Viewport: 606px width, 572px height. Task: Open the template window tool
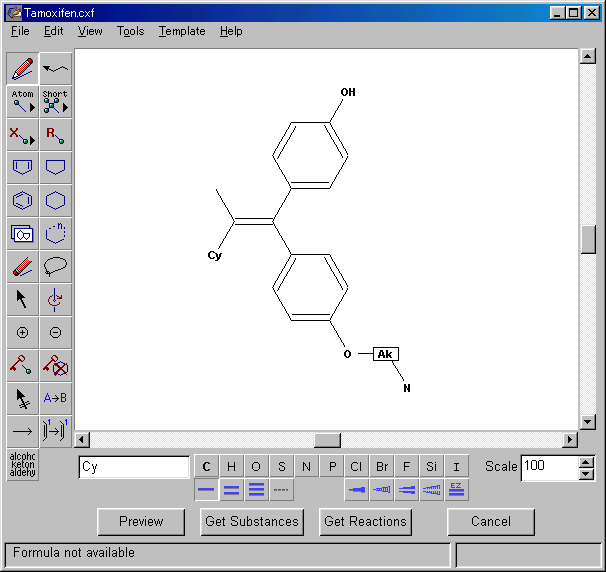pos(22,233)
